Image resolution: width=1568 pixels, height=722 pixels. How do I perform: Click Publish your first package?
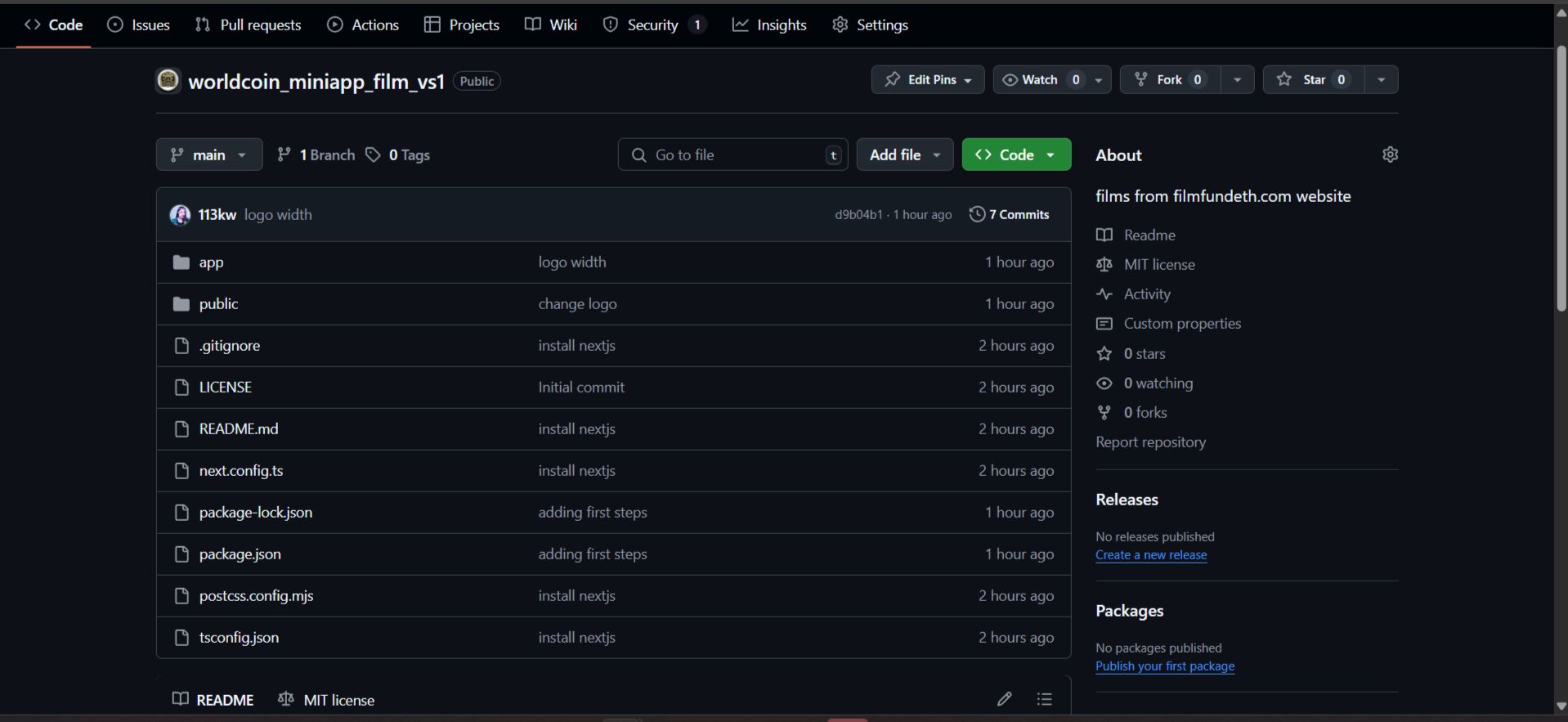[x=1165, y=666]
